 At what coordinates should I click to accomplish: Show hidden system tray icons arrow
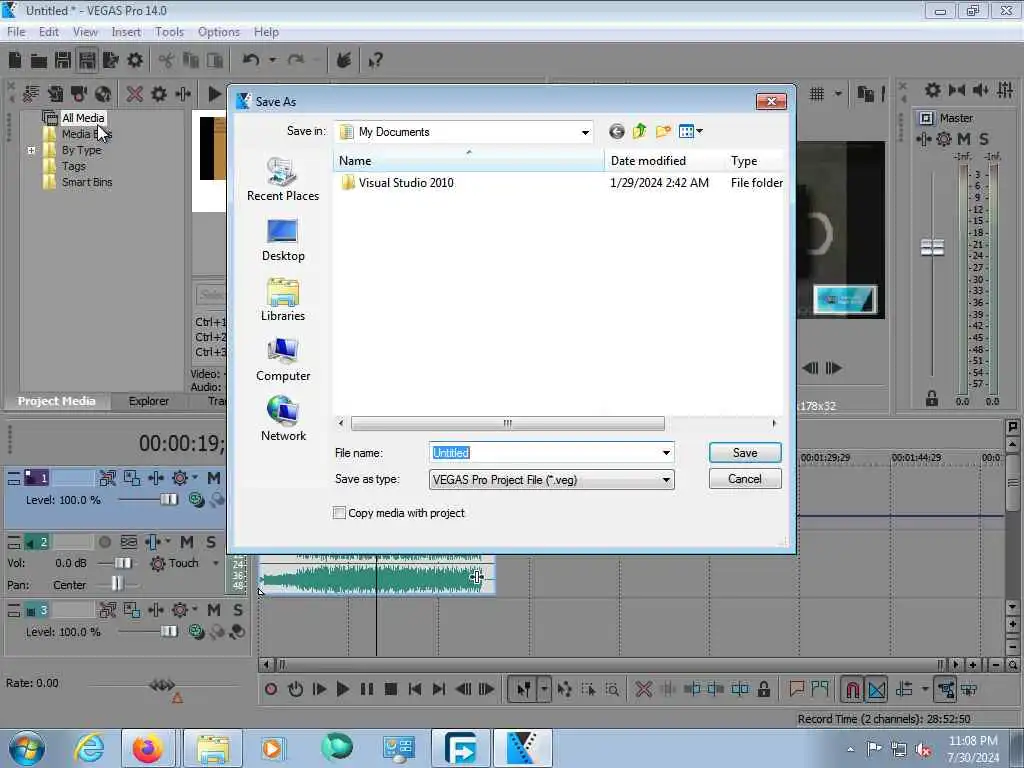(x=850, y=749)
